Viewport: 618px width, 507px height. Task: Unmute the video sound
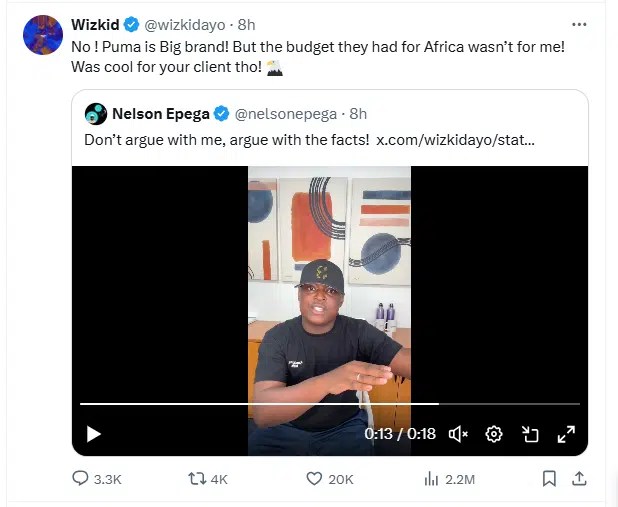458,434
